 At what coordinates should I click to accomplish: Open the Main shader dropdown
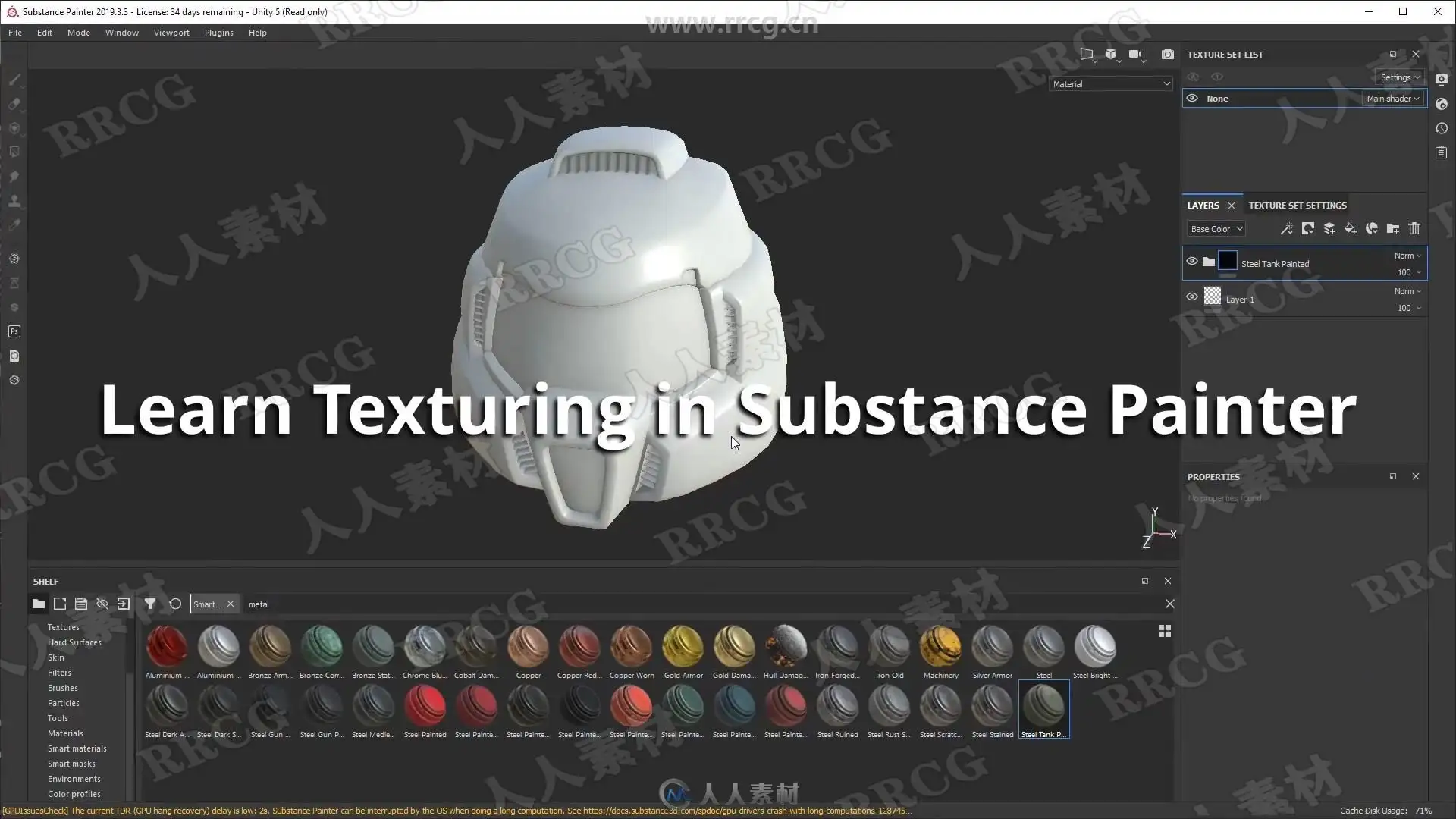[1392, 99]
